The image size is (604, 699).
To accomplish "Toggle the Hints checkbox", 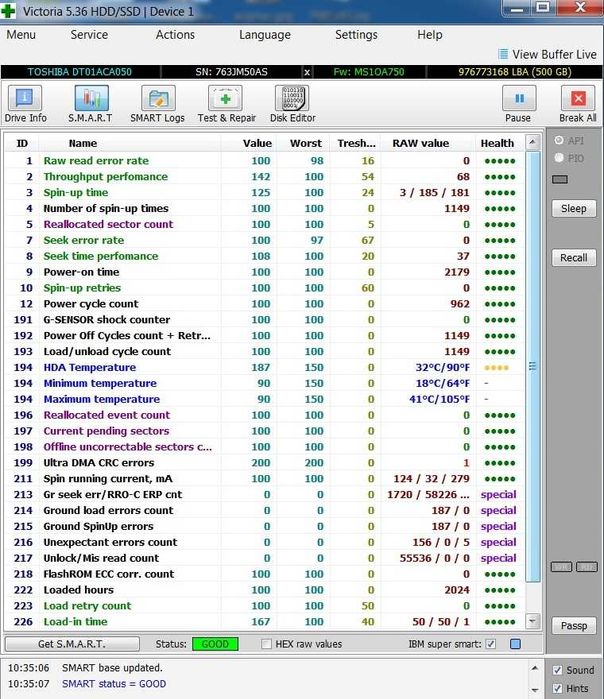I will [x=557, y=688].
